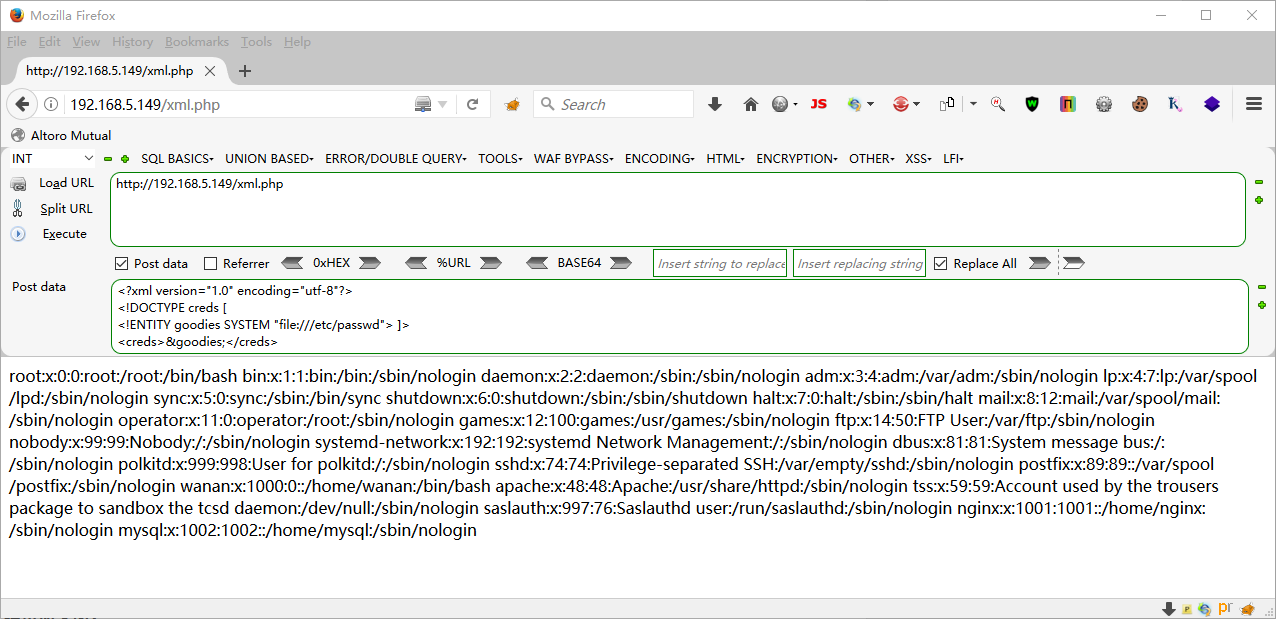Click the red swirl proxy extension icon

click(900, 104)
